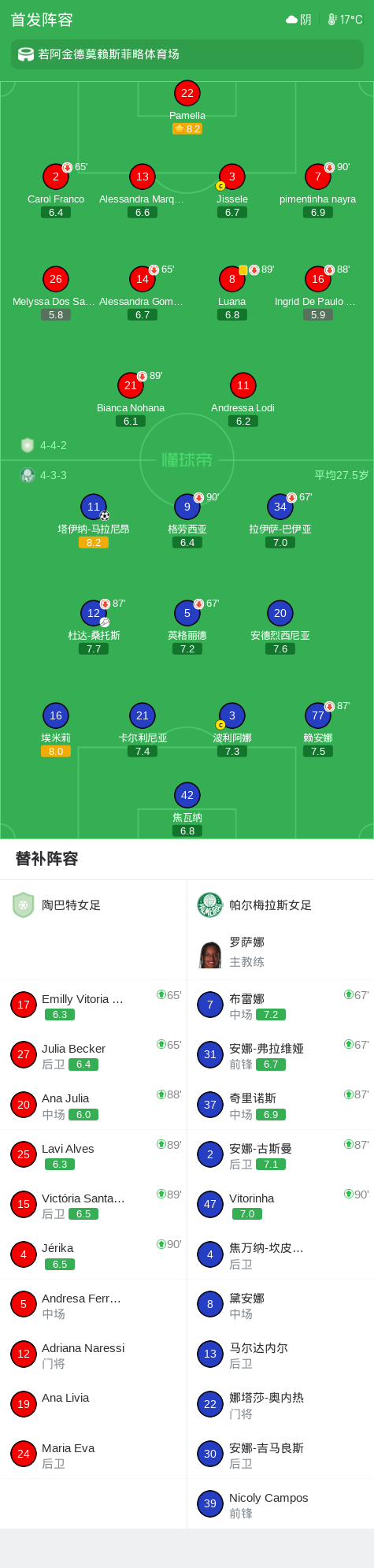Open goalkeeper Pamella number 22 circle

pyautogui.click(x=187, y=93)
